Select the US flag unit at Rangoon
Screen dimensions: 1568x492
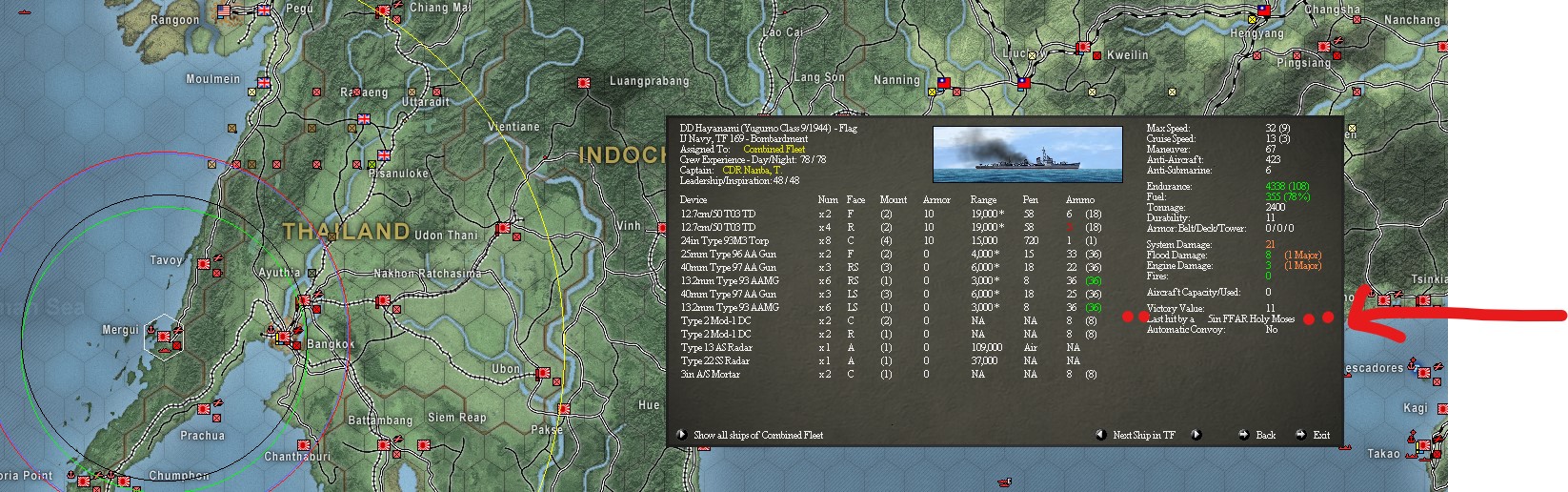(x=225, y=11)
